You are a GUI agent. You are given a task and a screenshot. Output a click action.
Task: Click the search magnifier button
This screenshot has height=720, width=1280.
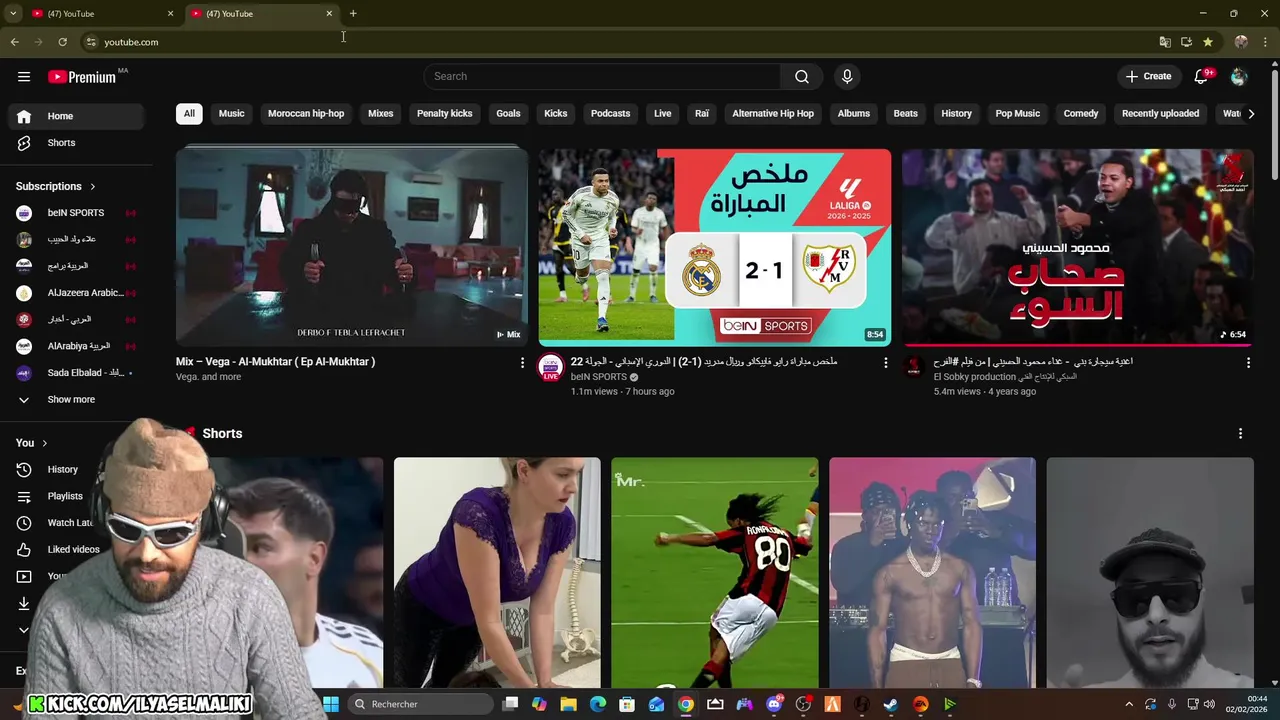pyautogui.click(x=802, y=76)
